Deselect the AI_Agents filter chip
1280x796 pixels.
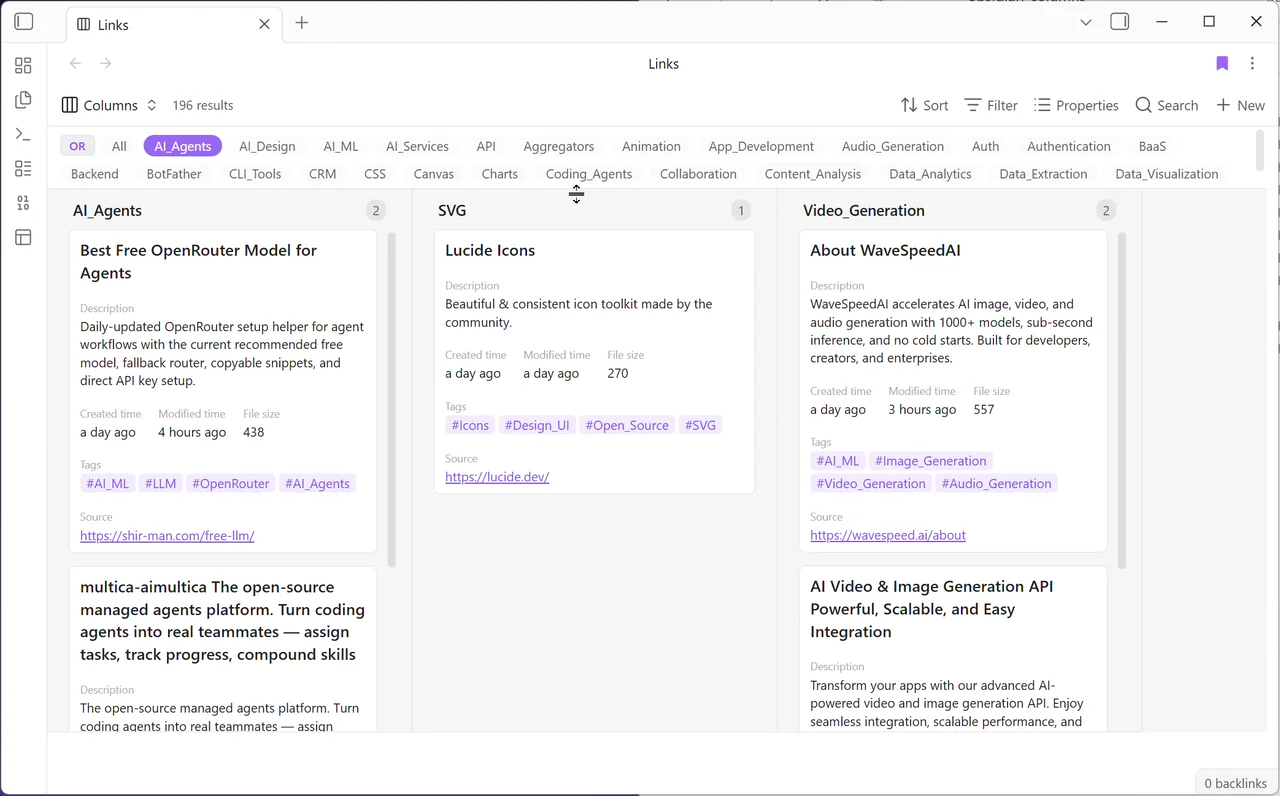click(x=183, y=146)
